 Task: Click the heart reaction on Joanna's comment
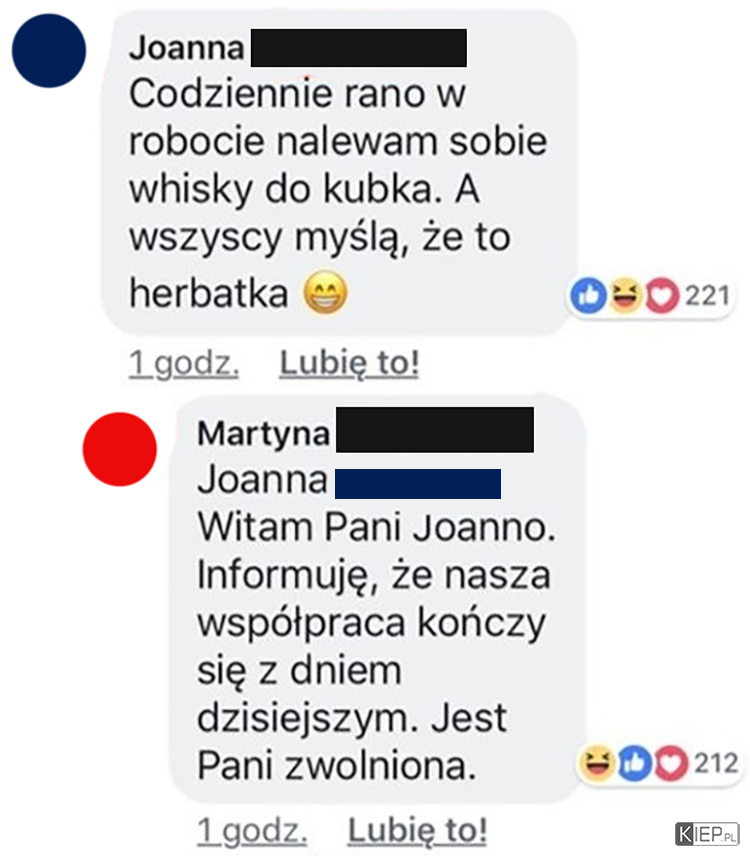(x=662, y=295)
